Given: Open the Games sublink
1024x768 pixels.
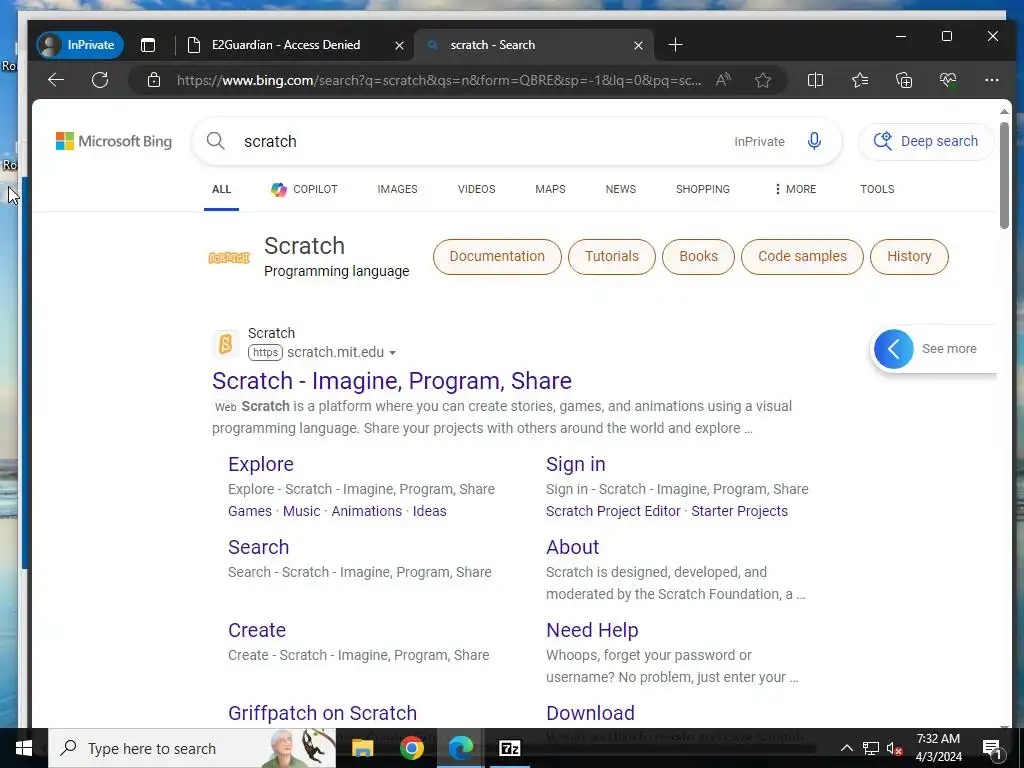Looking at the screenshot, I should 249,511.
